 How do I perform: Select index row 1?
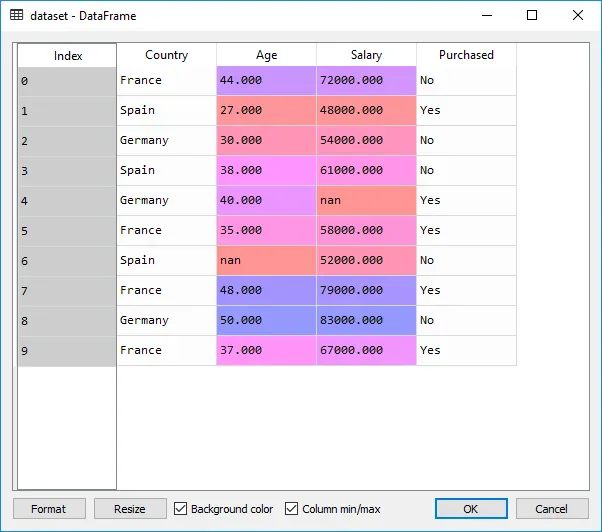(67, 111)
